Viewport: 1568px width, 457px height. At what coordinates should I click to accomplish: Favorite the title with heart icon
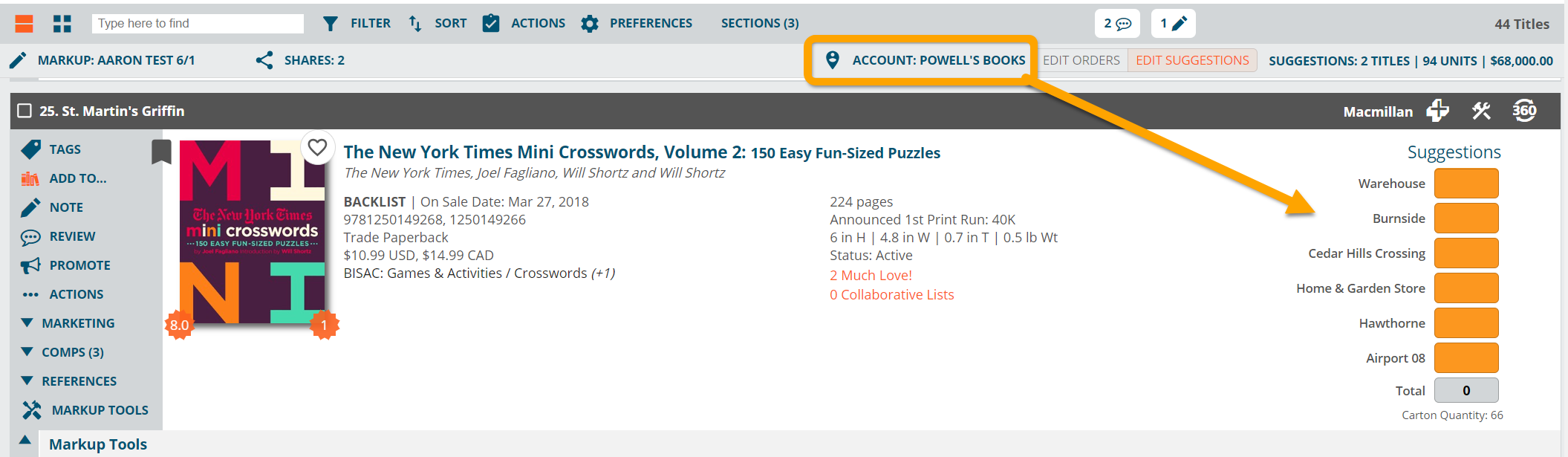pyautogui.click(x=317, y=147)
